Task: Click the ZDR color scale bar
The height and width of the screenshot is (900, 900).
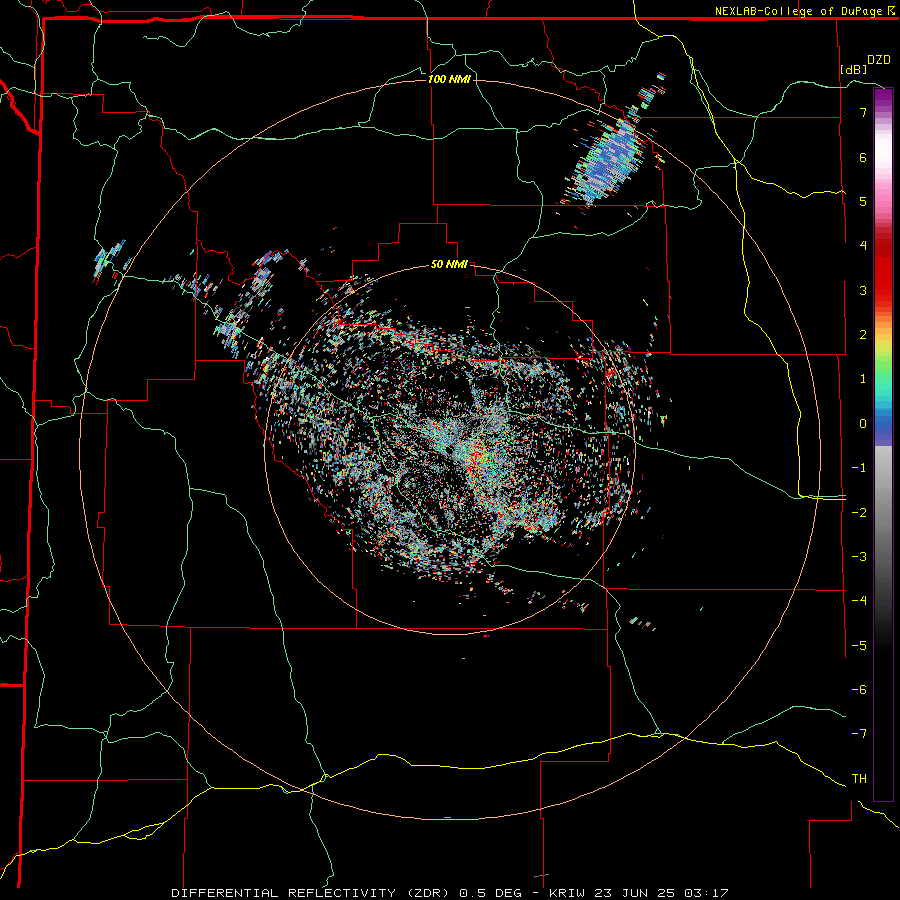Action: point(883,444)
